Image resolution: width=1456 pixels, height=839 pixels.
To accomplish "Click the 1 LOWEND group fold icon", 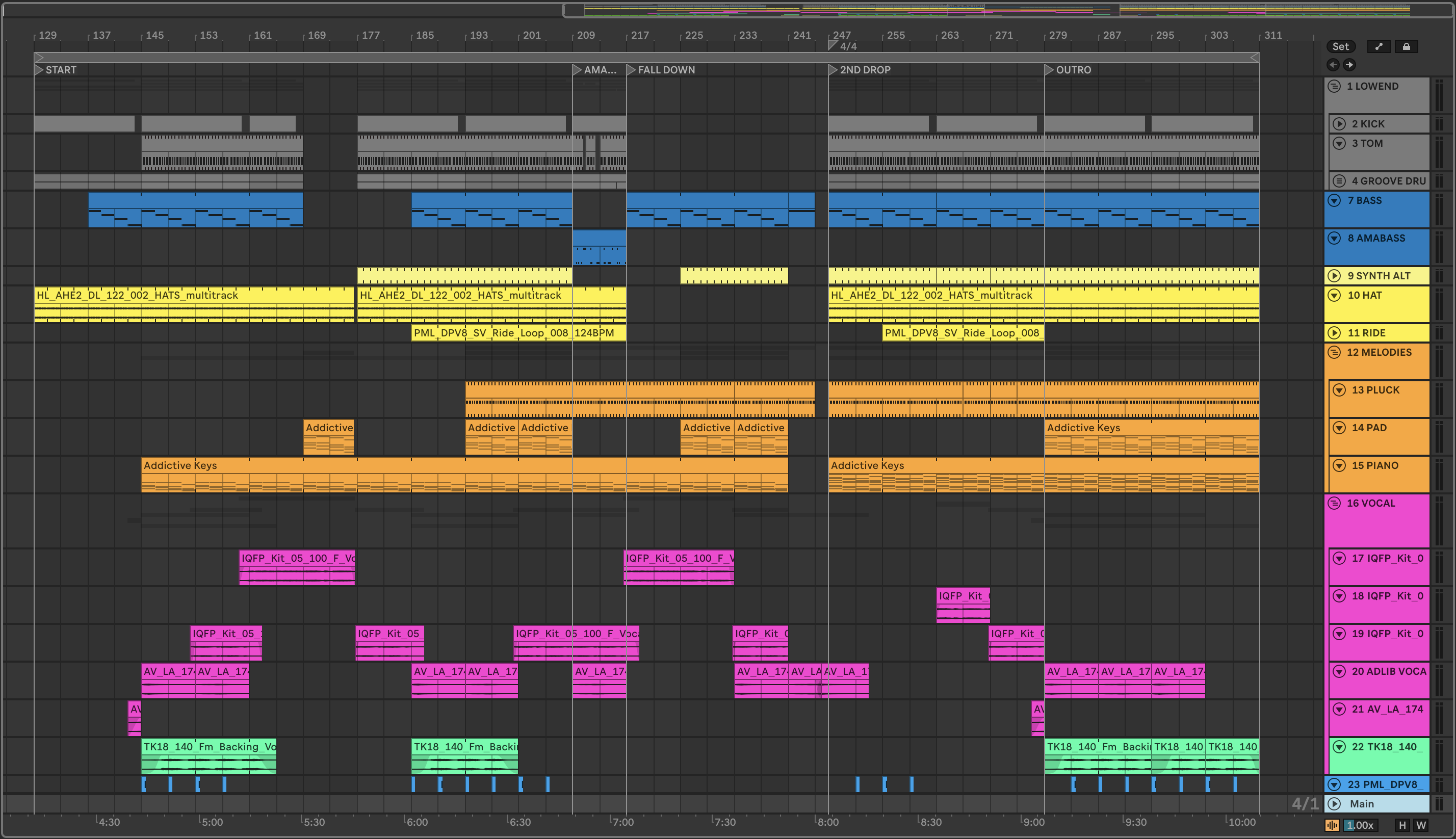I will click(x=1334, y=87).
